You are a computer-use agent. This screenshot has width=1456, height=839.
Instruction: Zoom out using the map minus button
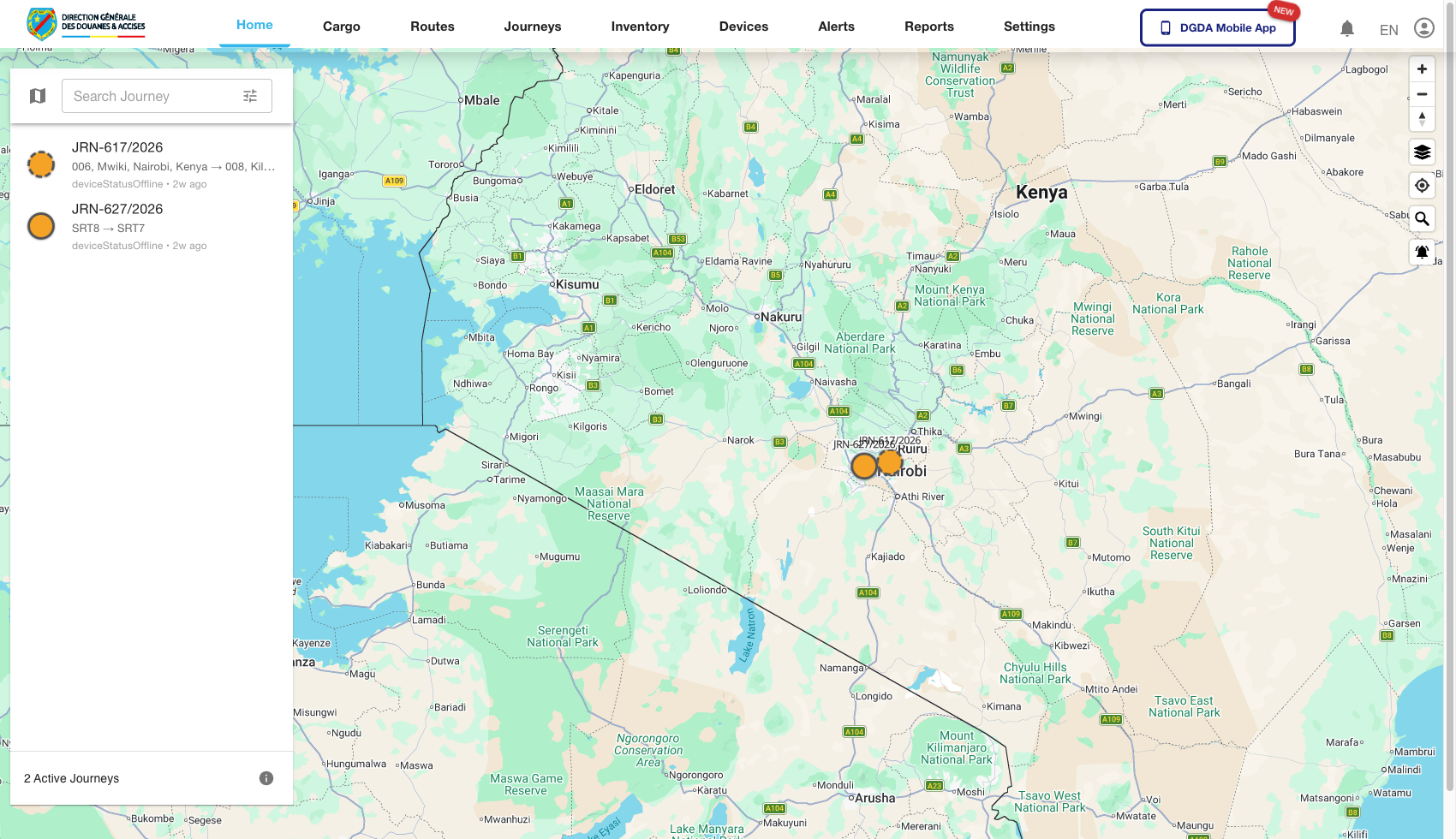point(1422,94)
